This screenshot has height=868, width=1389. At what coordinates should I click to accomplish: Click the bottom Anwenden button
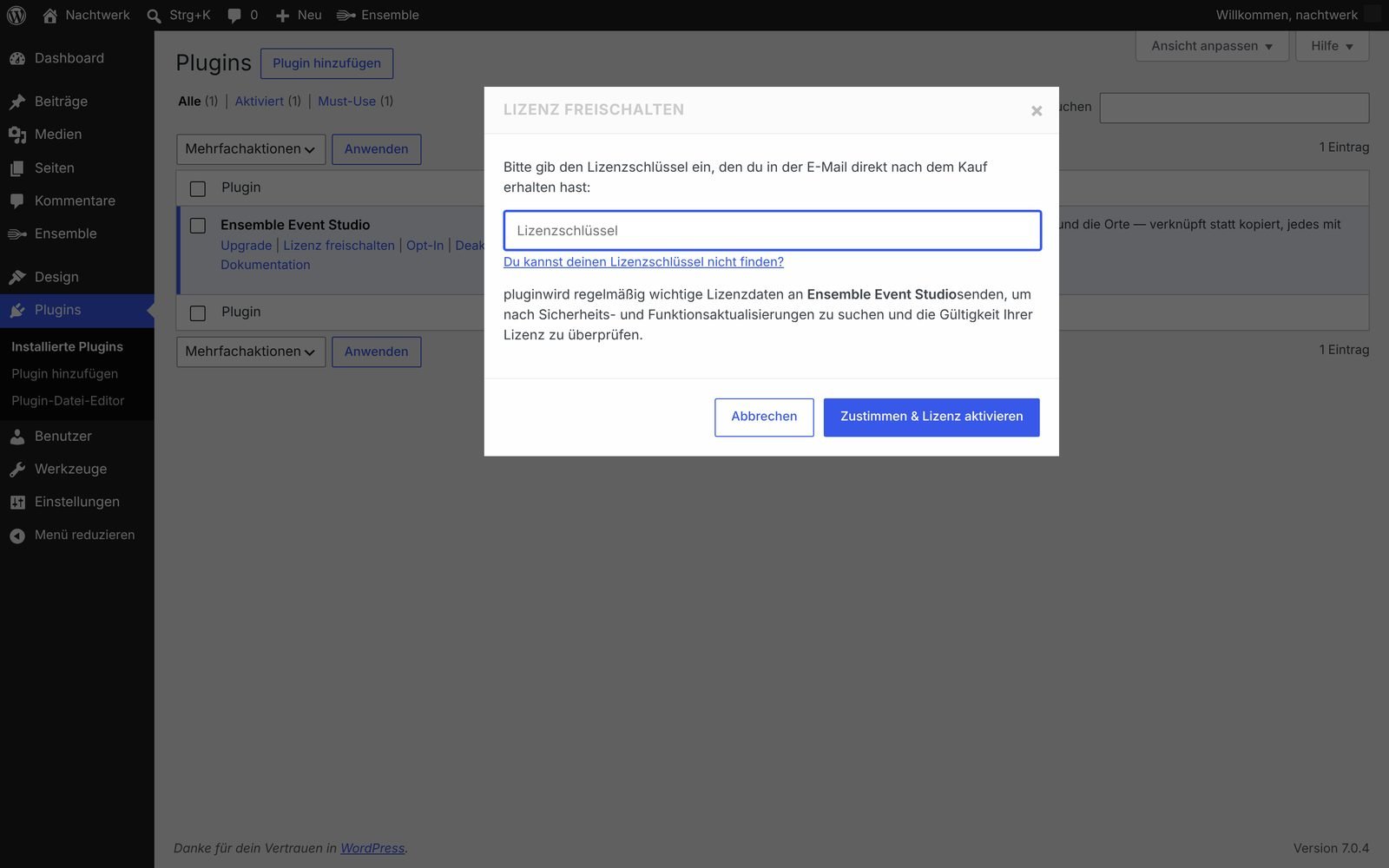point(376,352)
